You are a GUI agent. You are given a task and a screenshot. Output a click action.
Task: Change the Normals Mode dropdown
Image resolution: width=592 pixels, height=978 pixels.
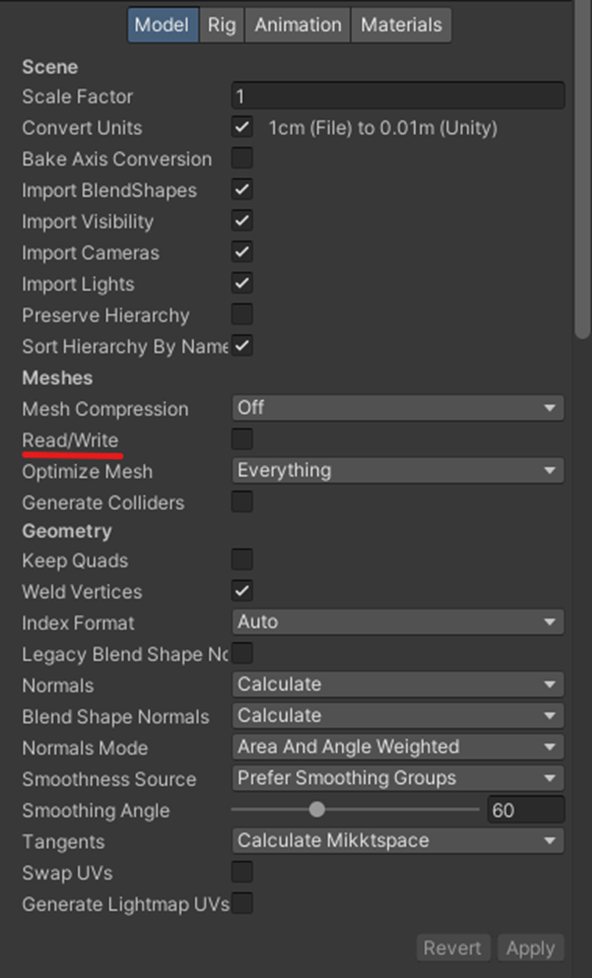pos(397,747)
